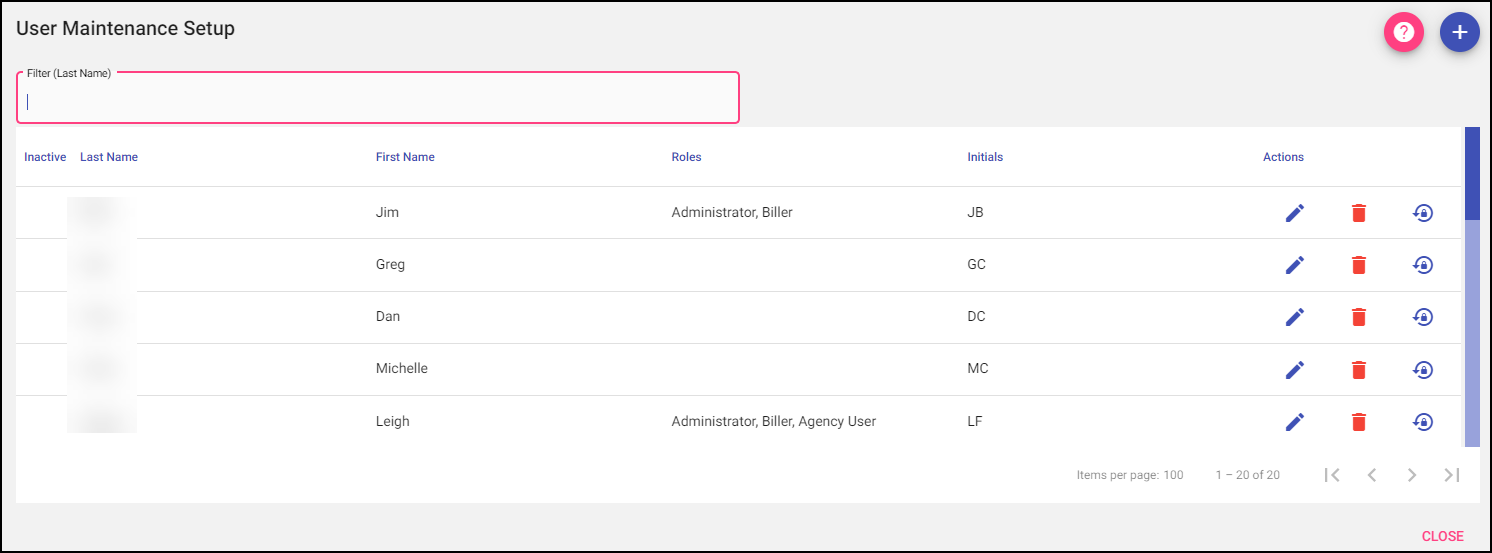Jump to the last page of users
The width and height of the screenshot is (1492, 553).
1452,475
